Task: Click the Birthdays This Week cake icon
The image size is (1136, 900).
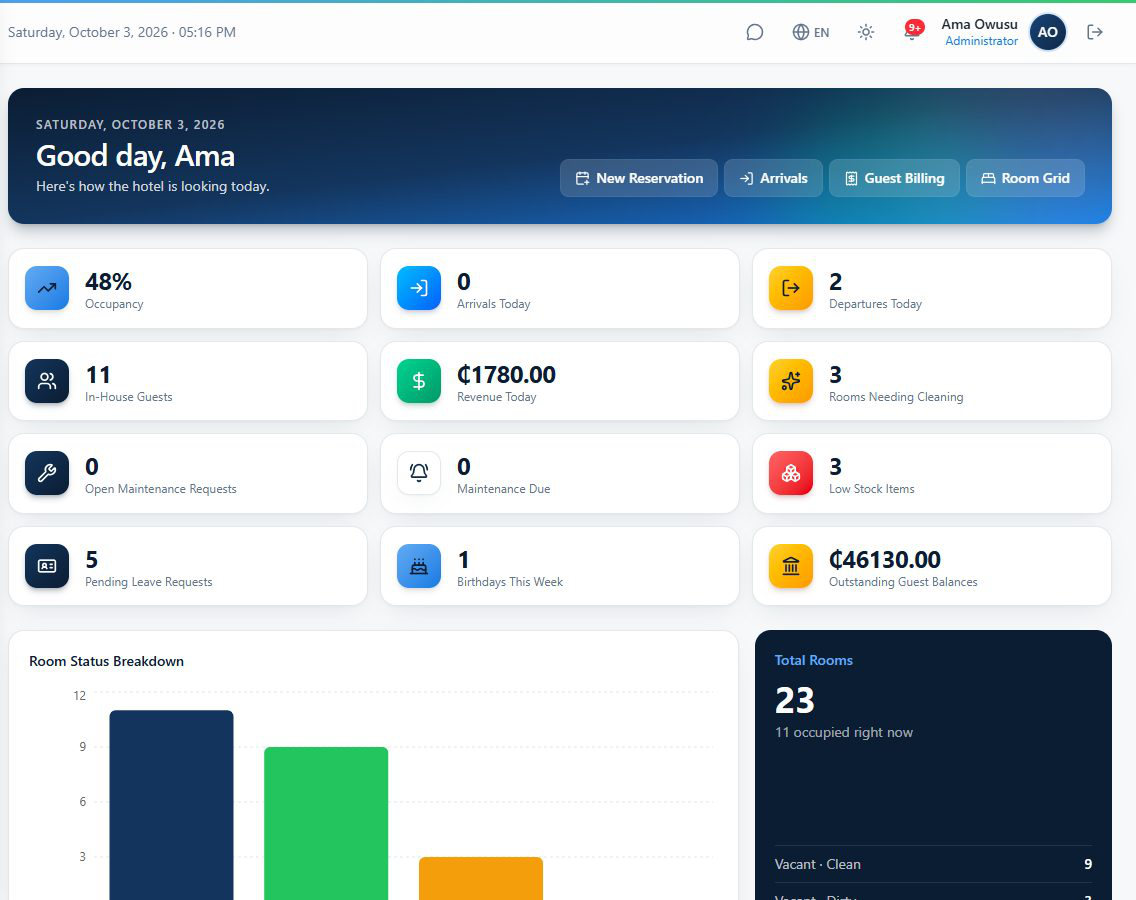Action: pos(419,566)
